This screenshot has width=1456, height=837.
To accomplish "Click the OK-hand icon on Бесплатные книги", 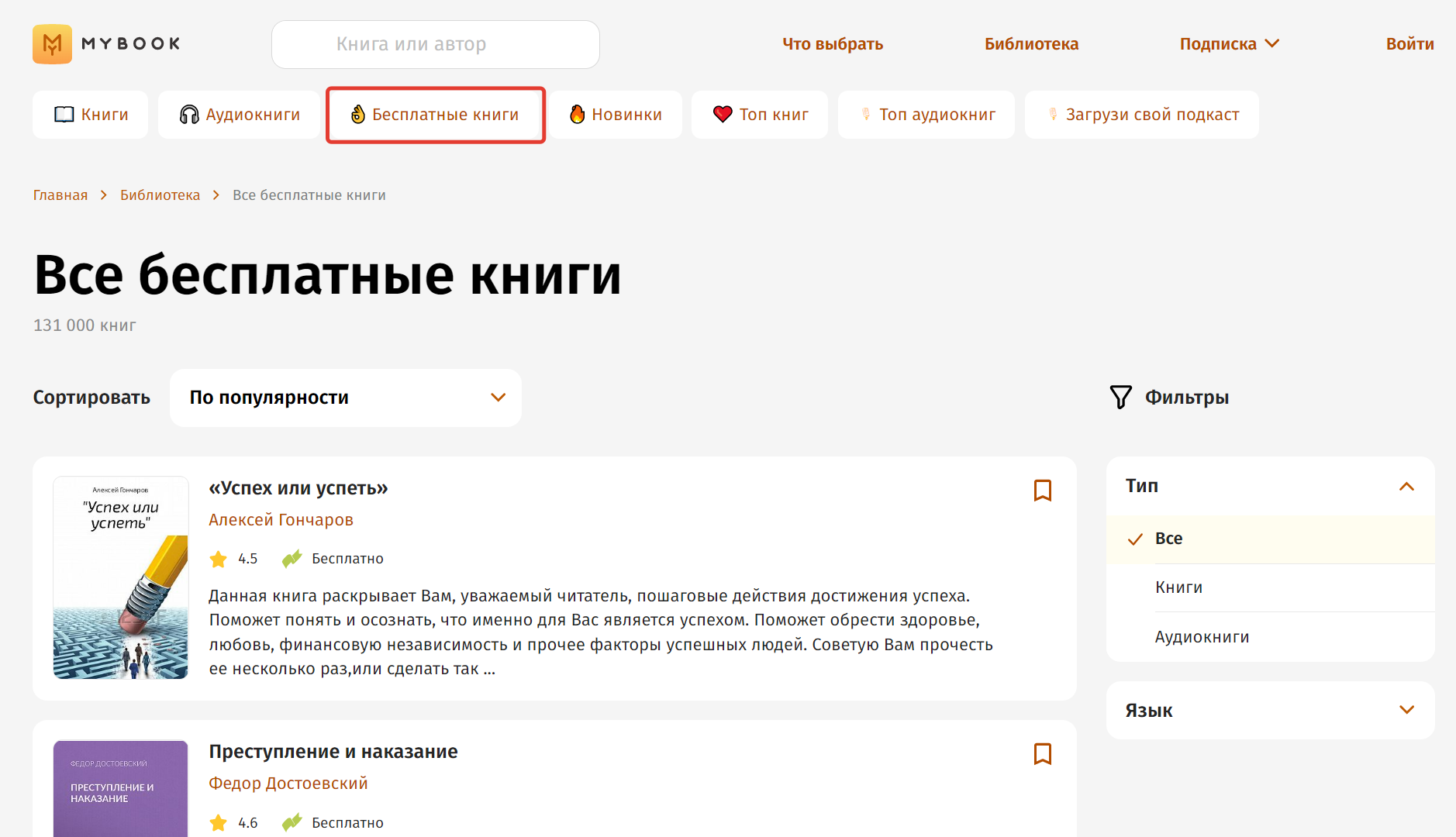I will pyautogui.click(x=357, y=115).
